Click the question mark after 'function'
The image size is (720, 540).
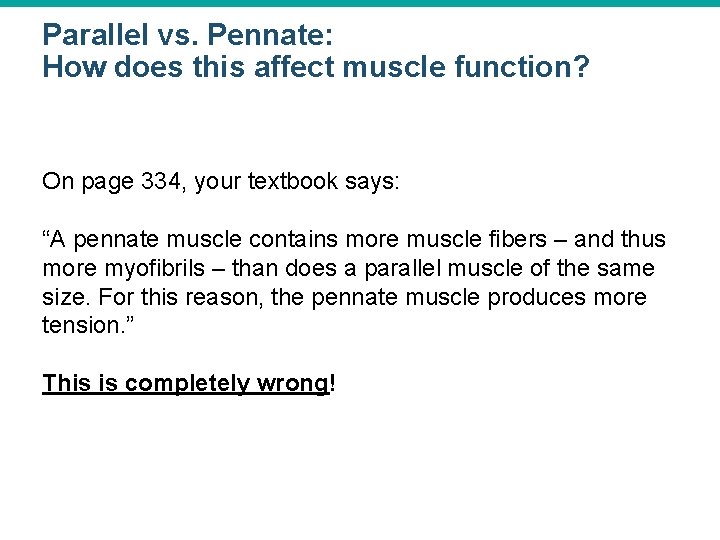[x=583, y=68]
